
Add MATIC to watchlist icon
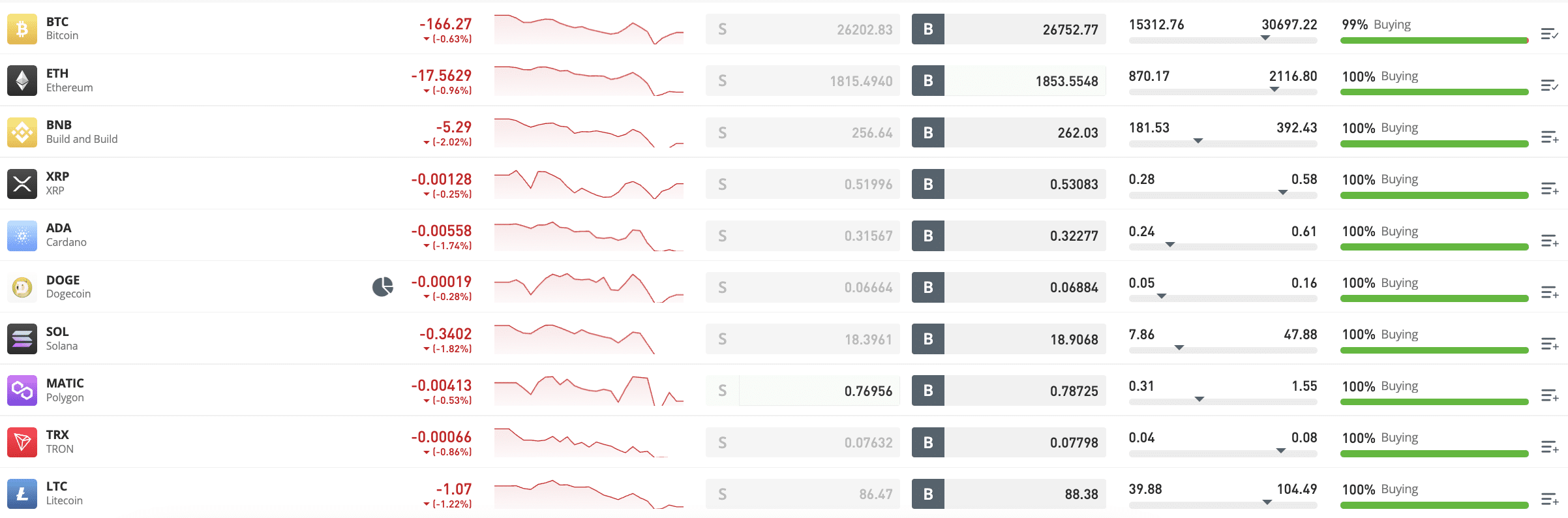[1550, 395]
